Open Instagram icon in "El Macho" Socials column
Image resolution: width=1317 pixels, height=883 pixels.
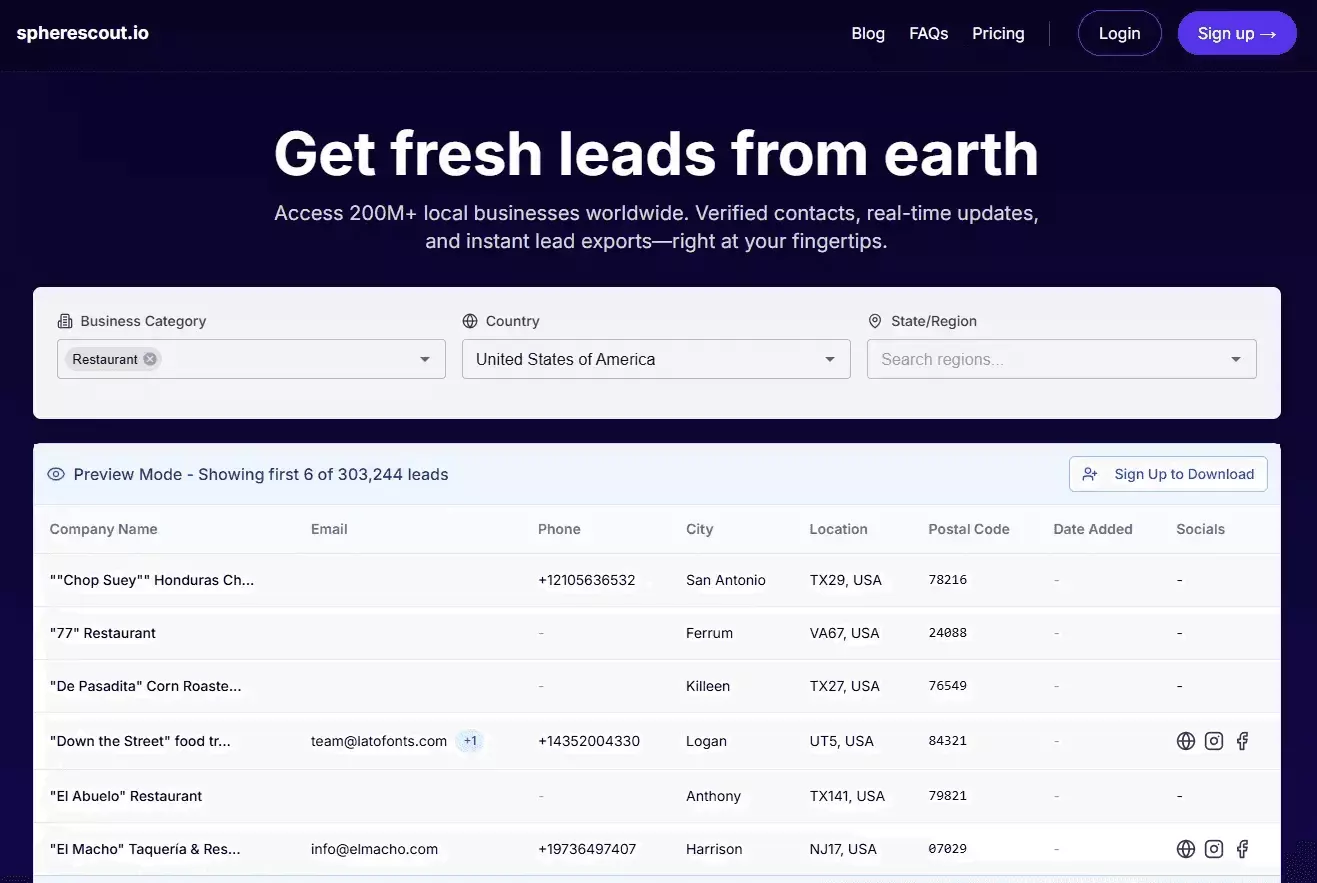1213,848
